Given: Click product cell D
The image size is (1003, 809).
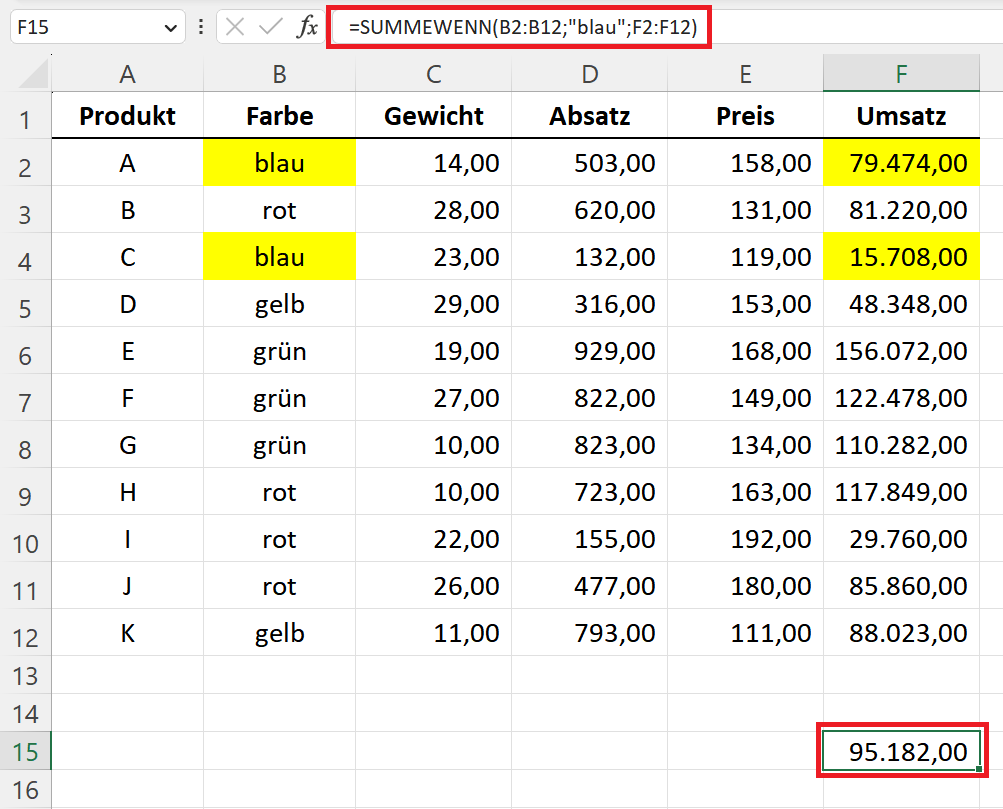Looking at the screenshot, I should pos(127,304).
